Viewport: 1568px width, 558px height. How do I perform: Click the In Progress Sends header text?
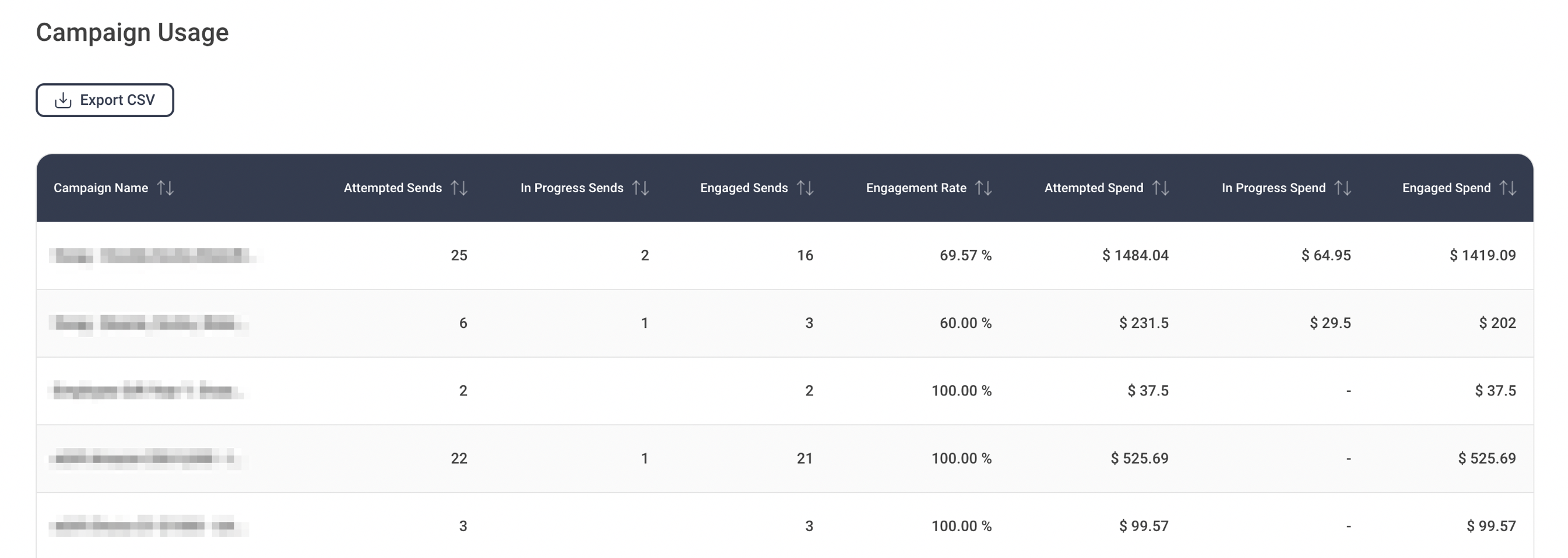click(x=572, y=188)
